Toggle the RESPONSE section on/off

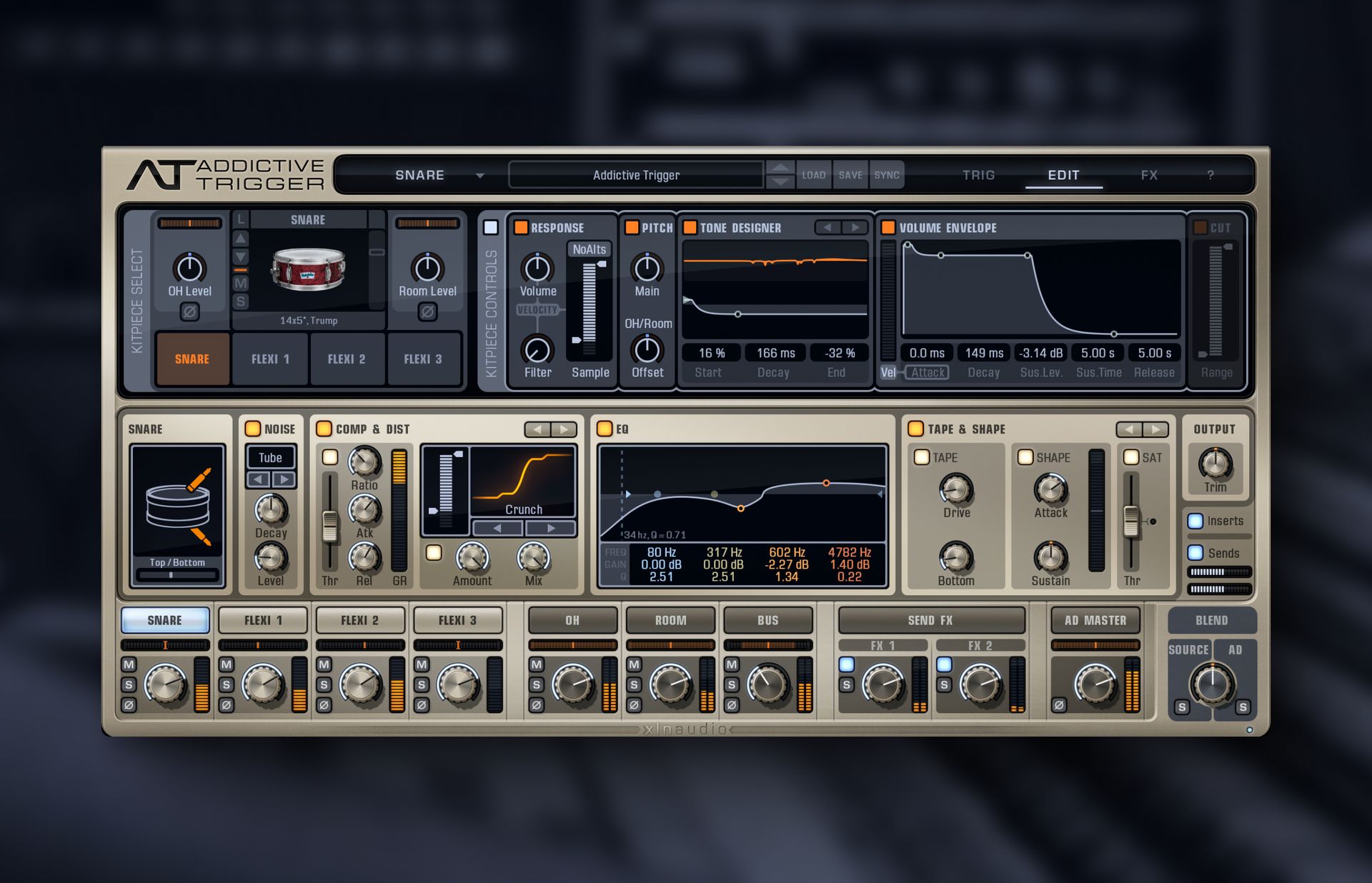coord(521,227)
